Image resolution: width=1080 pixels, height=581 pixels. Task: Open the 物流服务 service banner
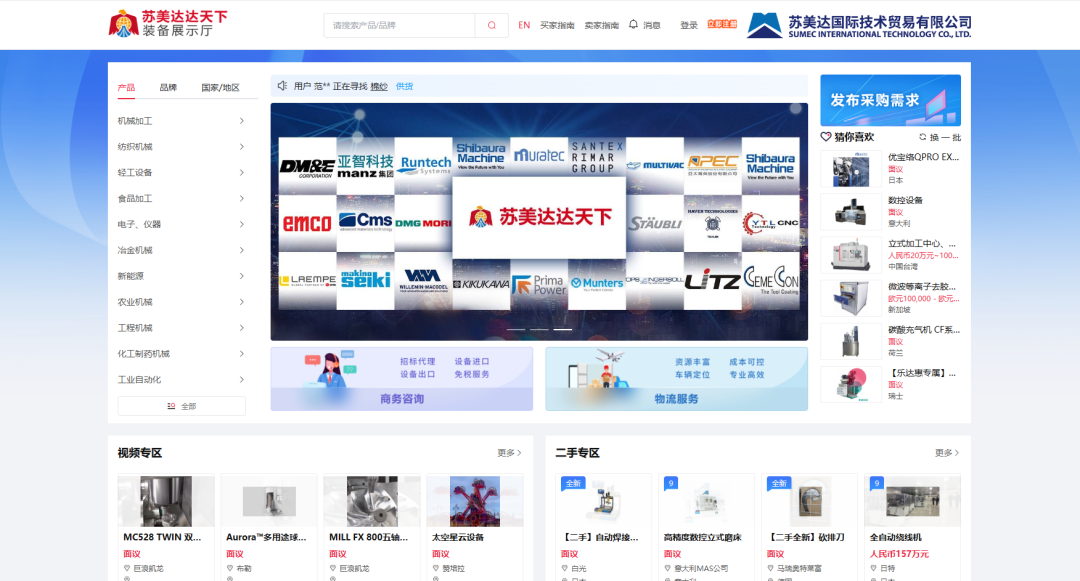coord(676,379)
